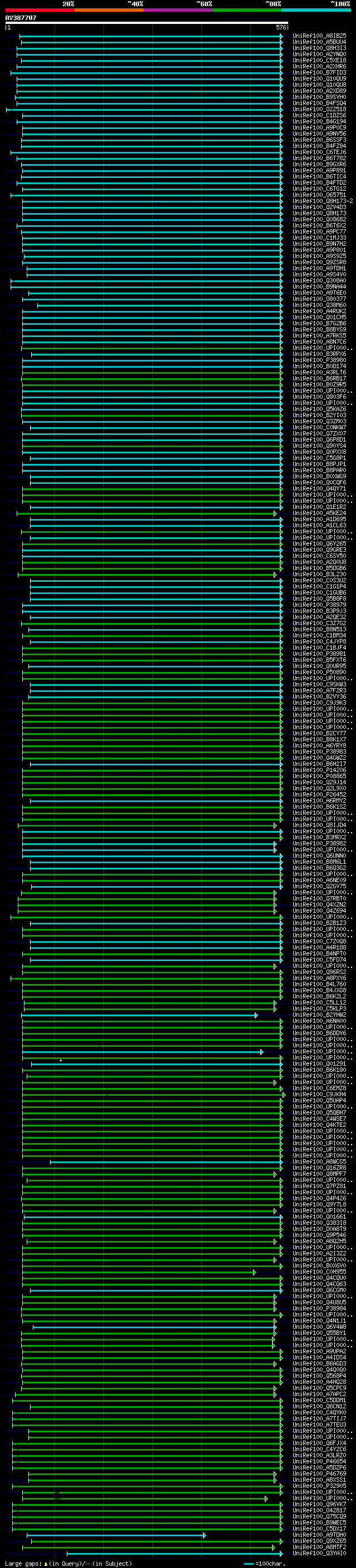This screenshot has height=1568, width=356.
Task: Click the purple ~60% identity color bar
Action: pos(179,10)
